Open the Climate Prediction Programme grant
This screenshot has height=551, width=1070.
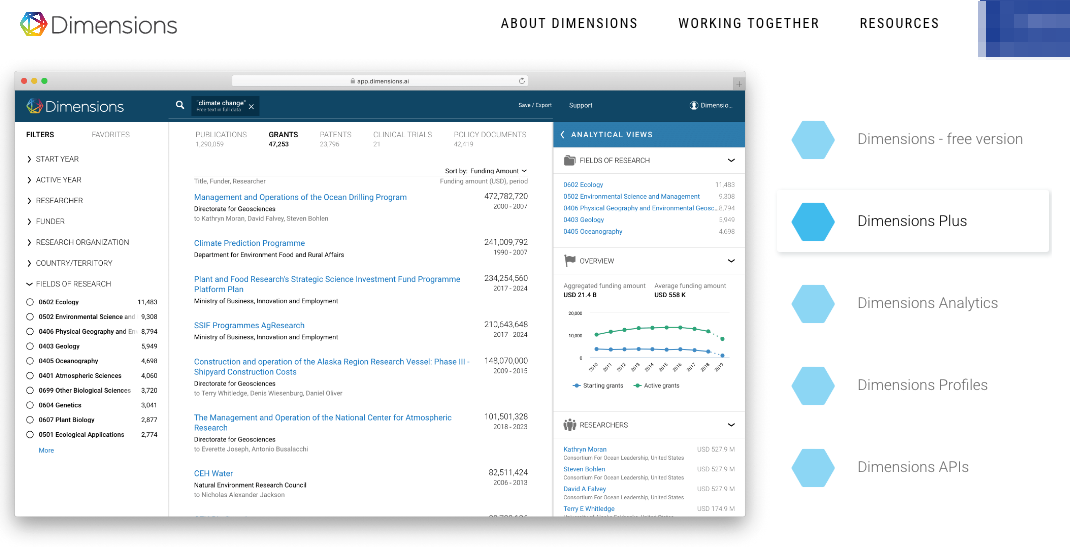click(x=249, y=243)
